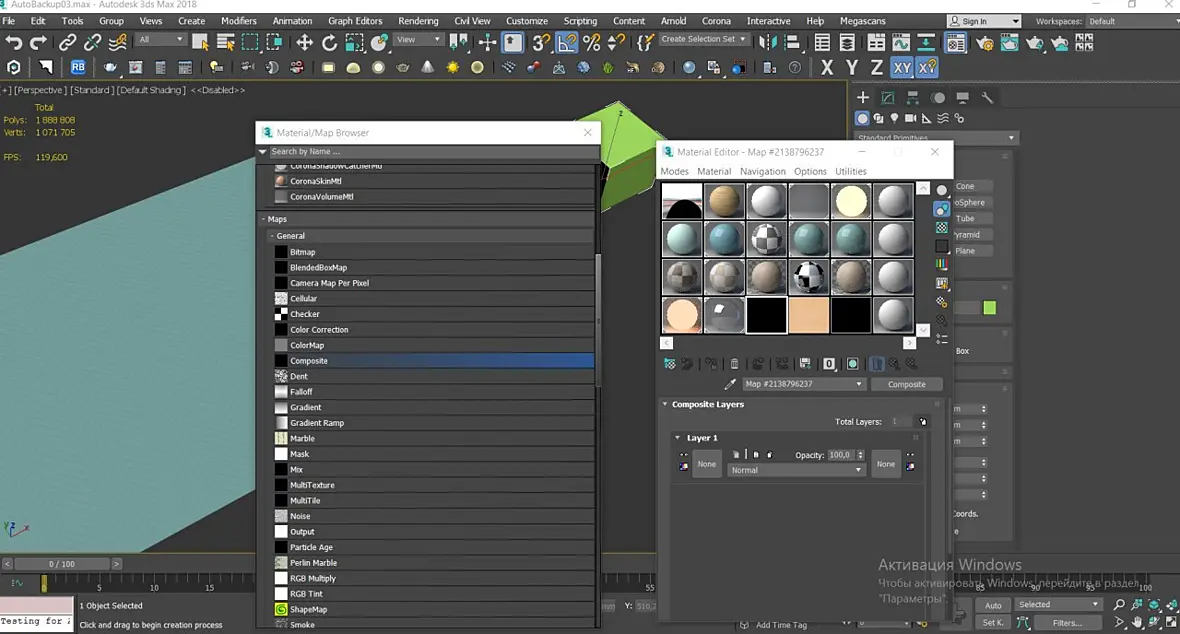Restrict transform to Z axis
This screenshot has height=634, width=1180.
[x=877, y=68]
